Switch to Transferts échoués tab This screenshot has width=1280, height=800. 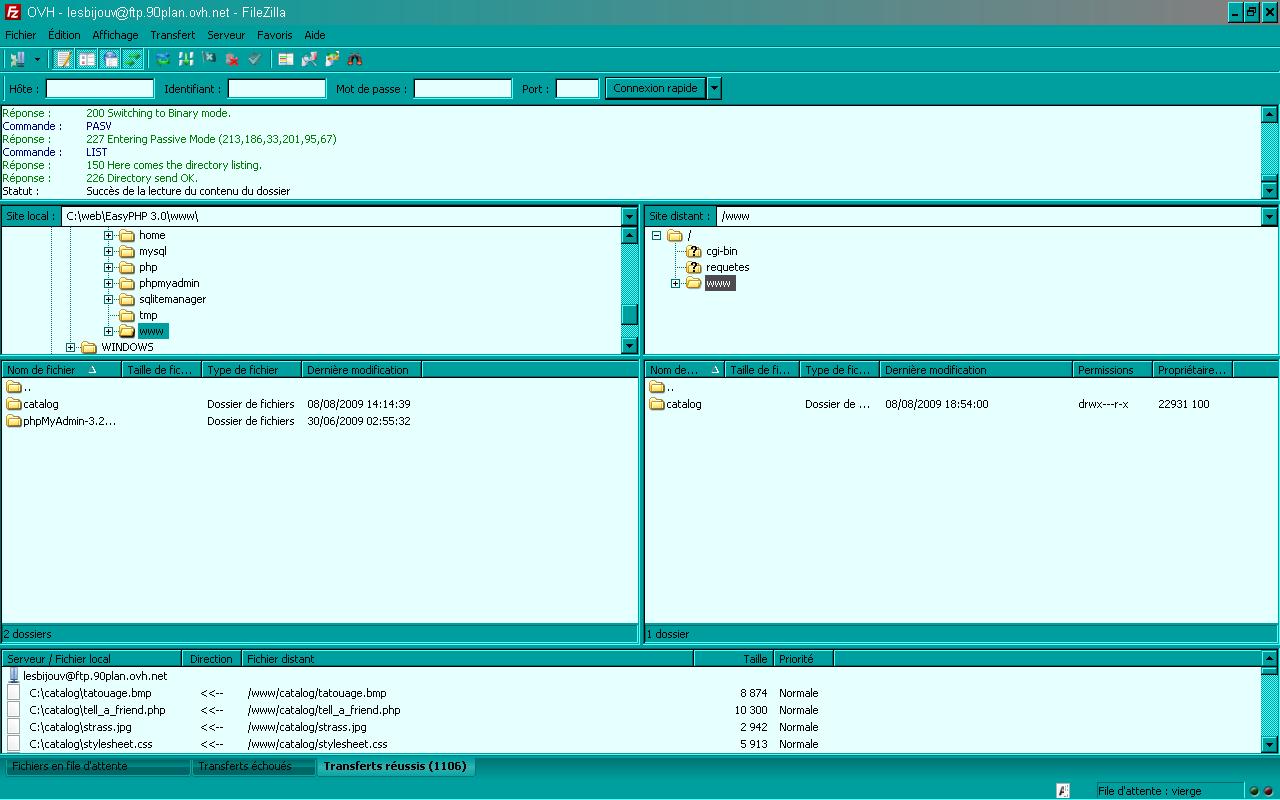tap(251, 766)
